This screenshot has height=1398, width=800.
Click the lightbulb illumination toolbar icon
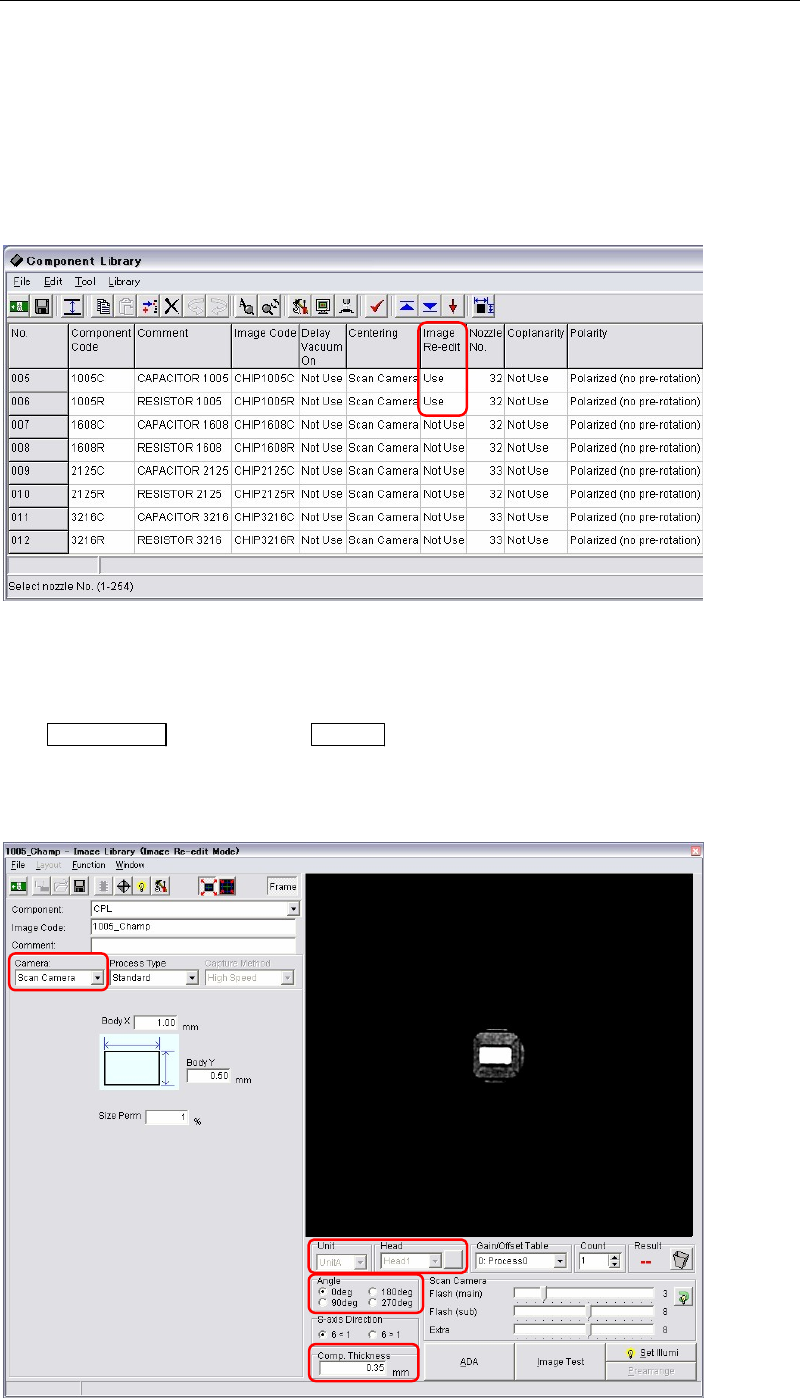click(x=143, y=885)
